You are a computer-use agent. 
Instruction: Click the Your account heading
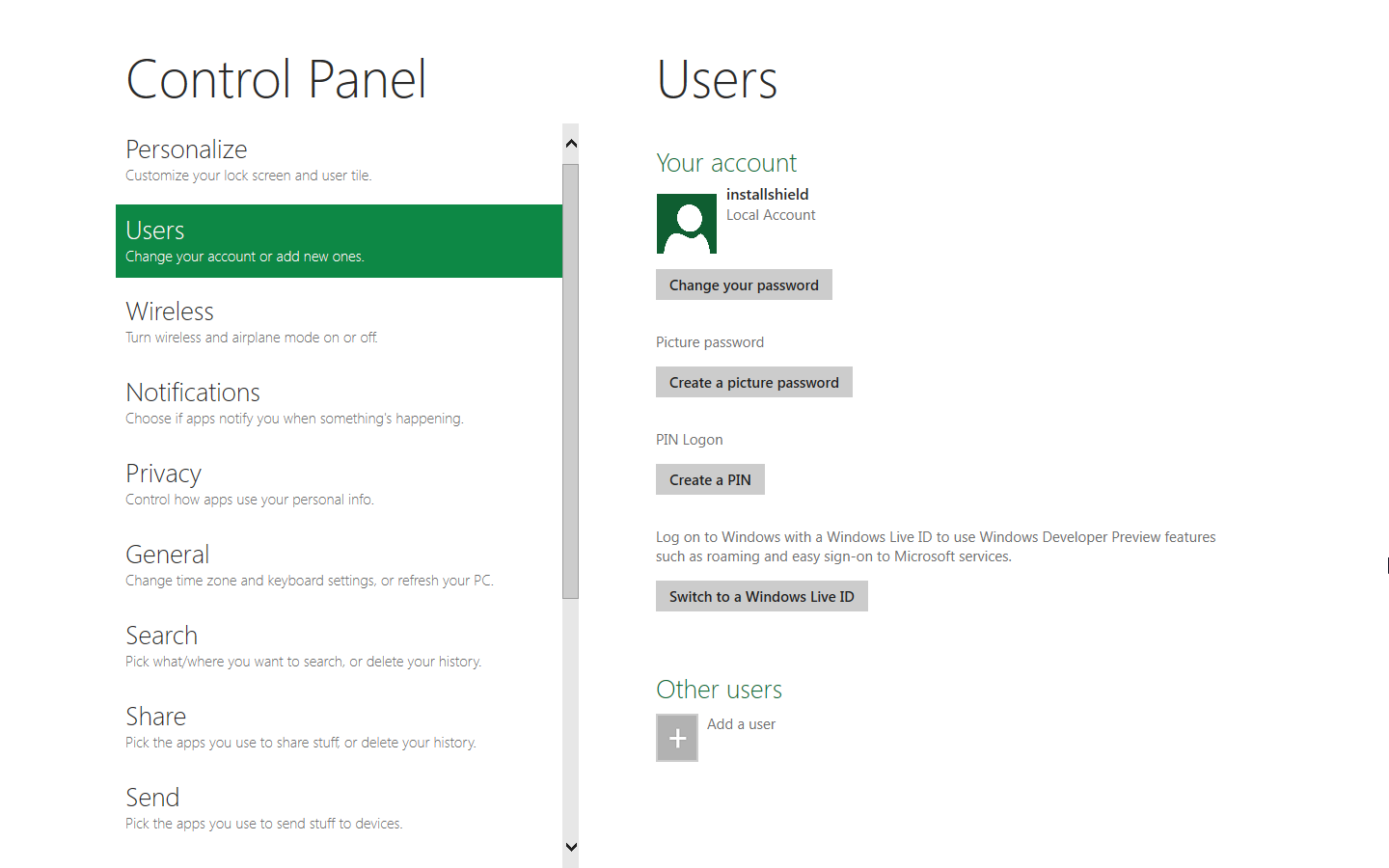tap(726, 163)
